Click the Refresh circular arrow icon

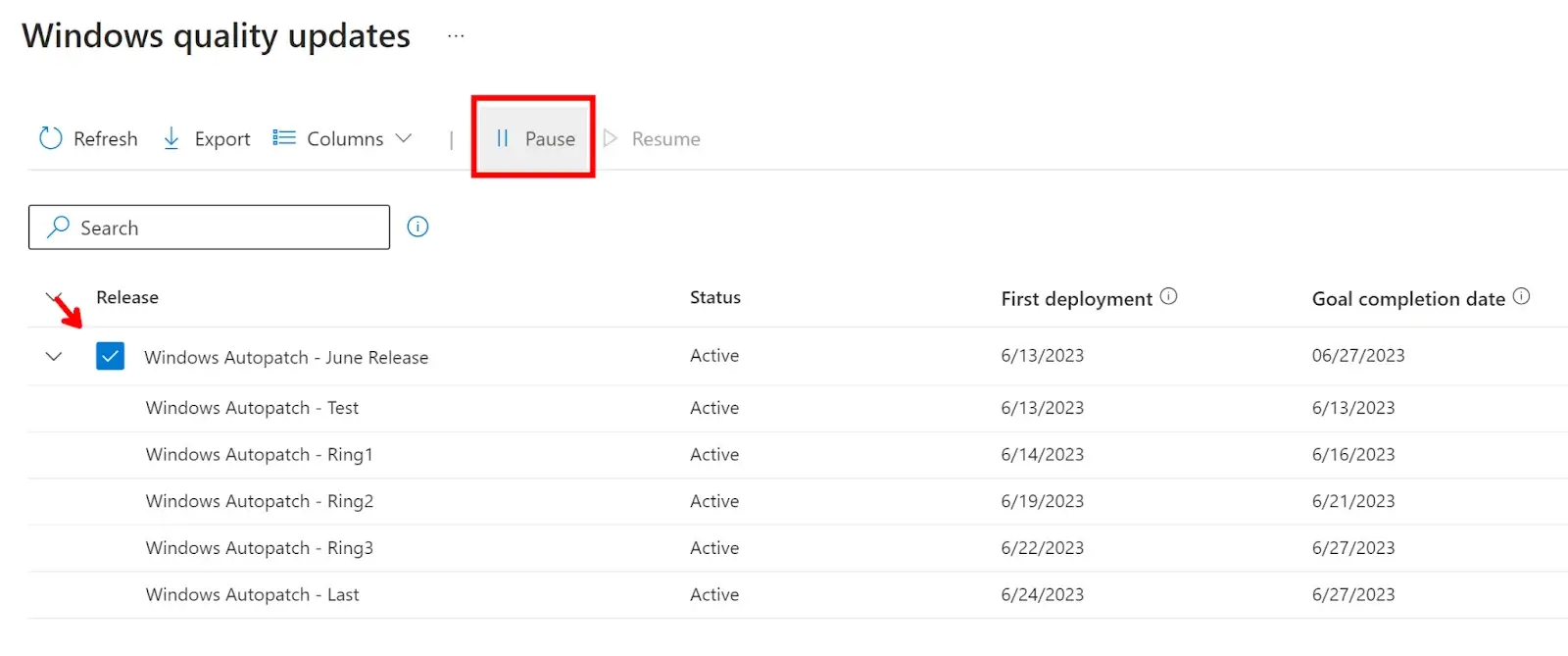coord(50,138)
